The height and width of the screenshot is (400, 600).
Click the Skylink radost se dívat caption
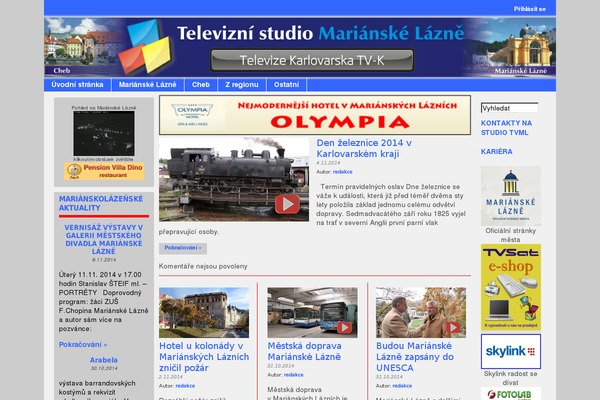[x=510, y=378]
